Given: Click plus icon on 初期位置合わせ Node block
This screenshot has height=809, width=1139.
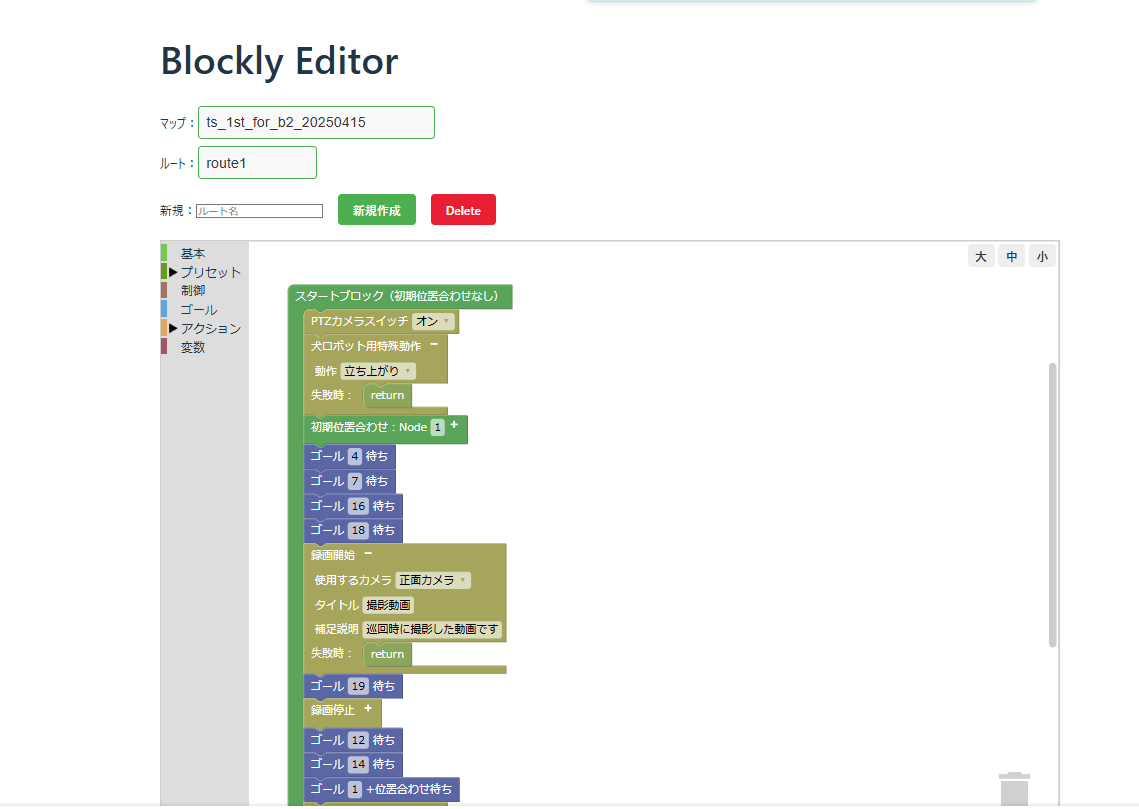Looking at the screenshot, I should [454, 426].
